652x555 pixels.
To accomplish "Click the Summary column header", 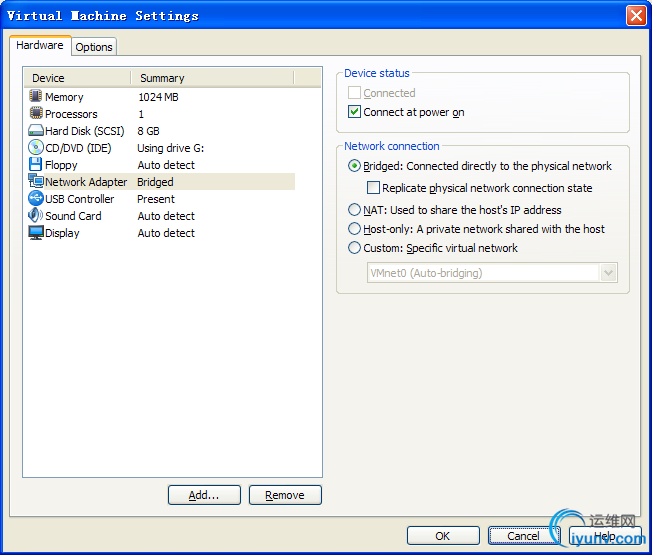I will (x=212, y=78).
